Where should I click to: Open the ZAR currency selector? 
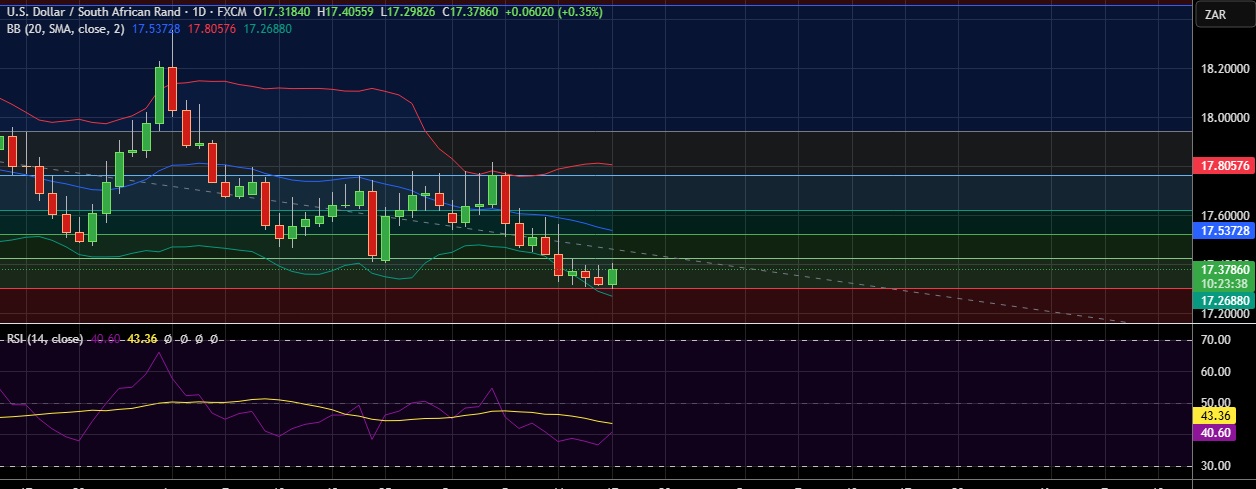pos(1216,14)
